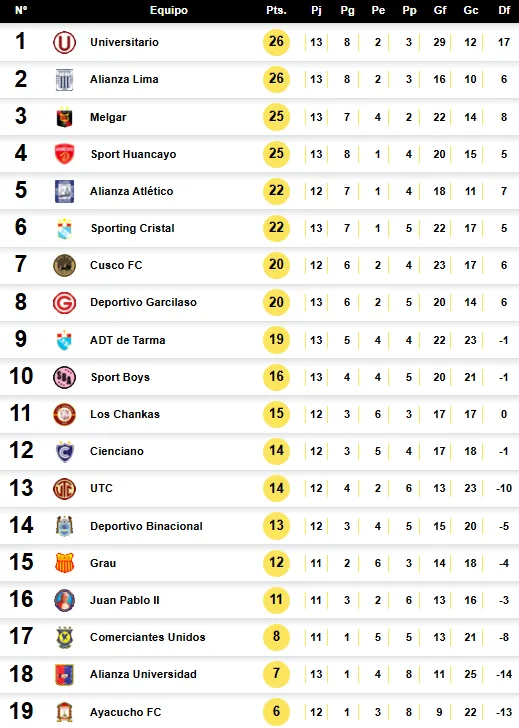Image resolution: width=519 pixels, height=728 pixels.
Task: Click the Equipo column header
Action: click(169, 10)
